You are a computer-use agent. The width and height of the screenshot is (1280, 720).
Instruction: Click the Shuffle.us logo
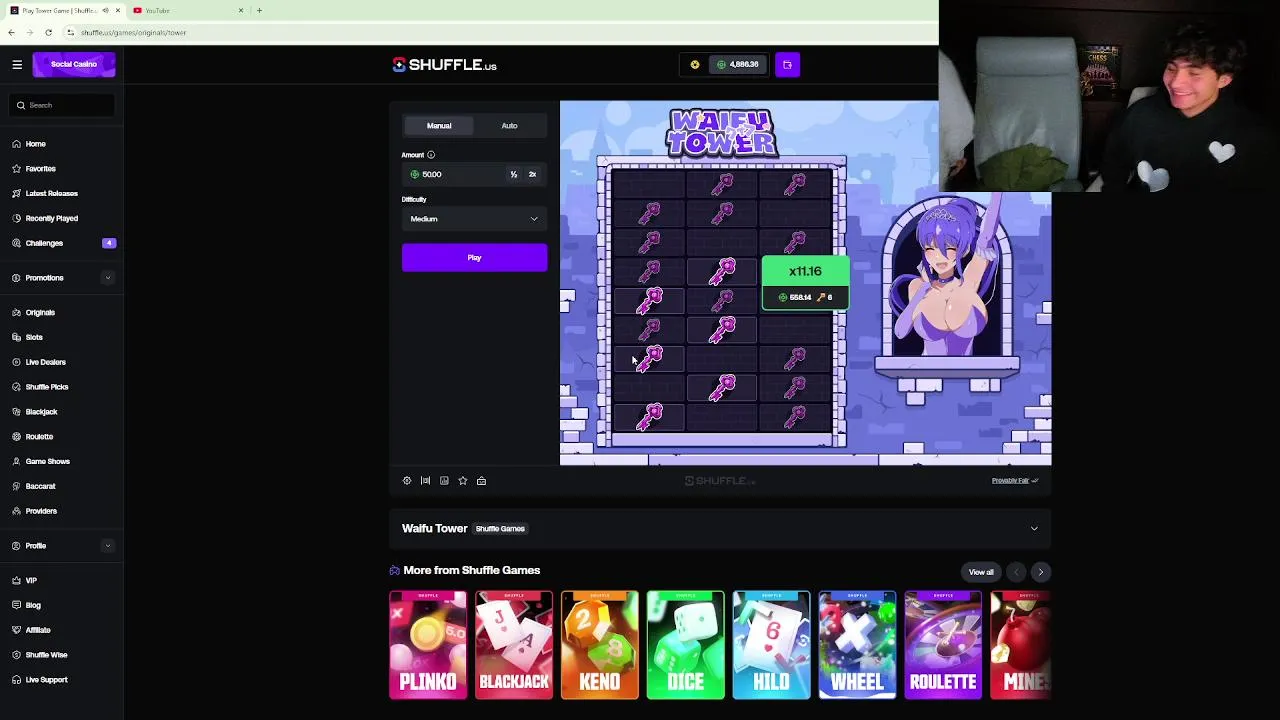tap(445, 65)
